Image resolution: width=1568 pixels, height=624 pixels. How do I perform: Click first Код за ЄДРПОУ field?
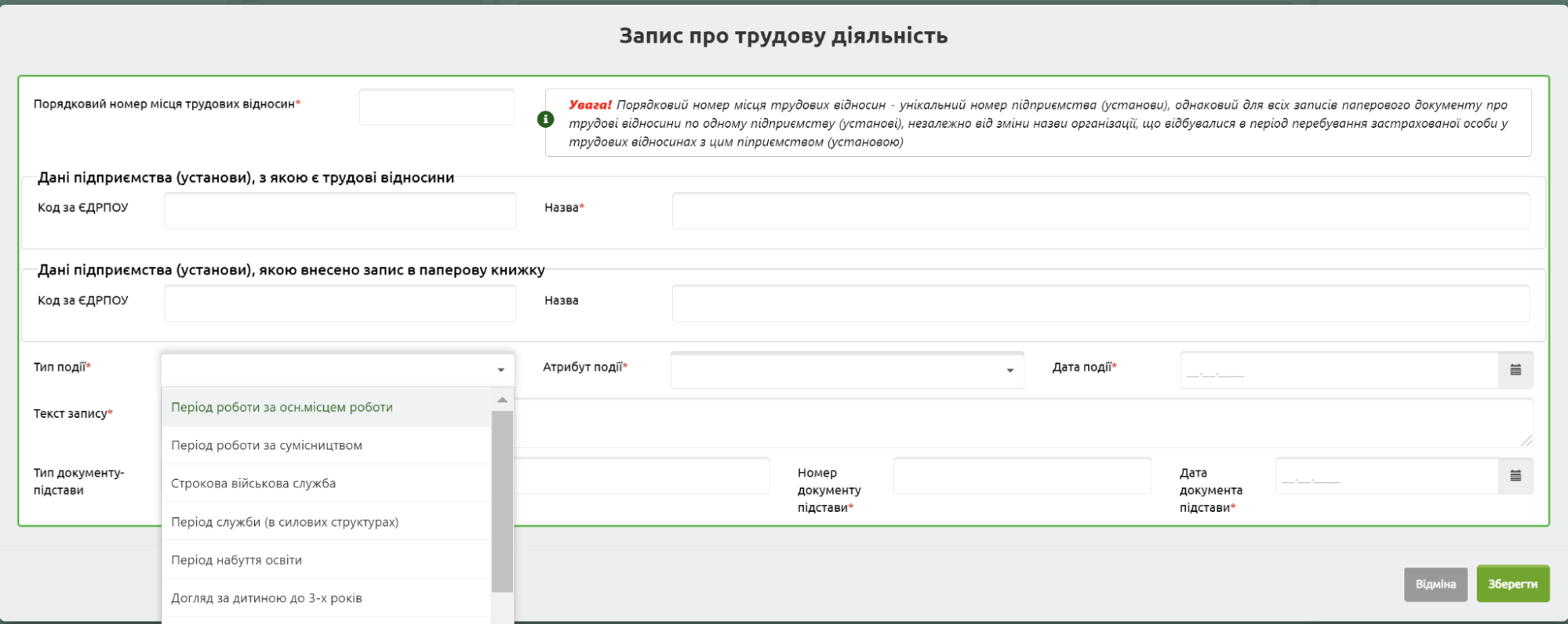pyautogui.click(x=340, y=211)
